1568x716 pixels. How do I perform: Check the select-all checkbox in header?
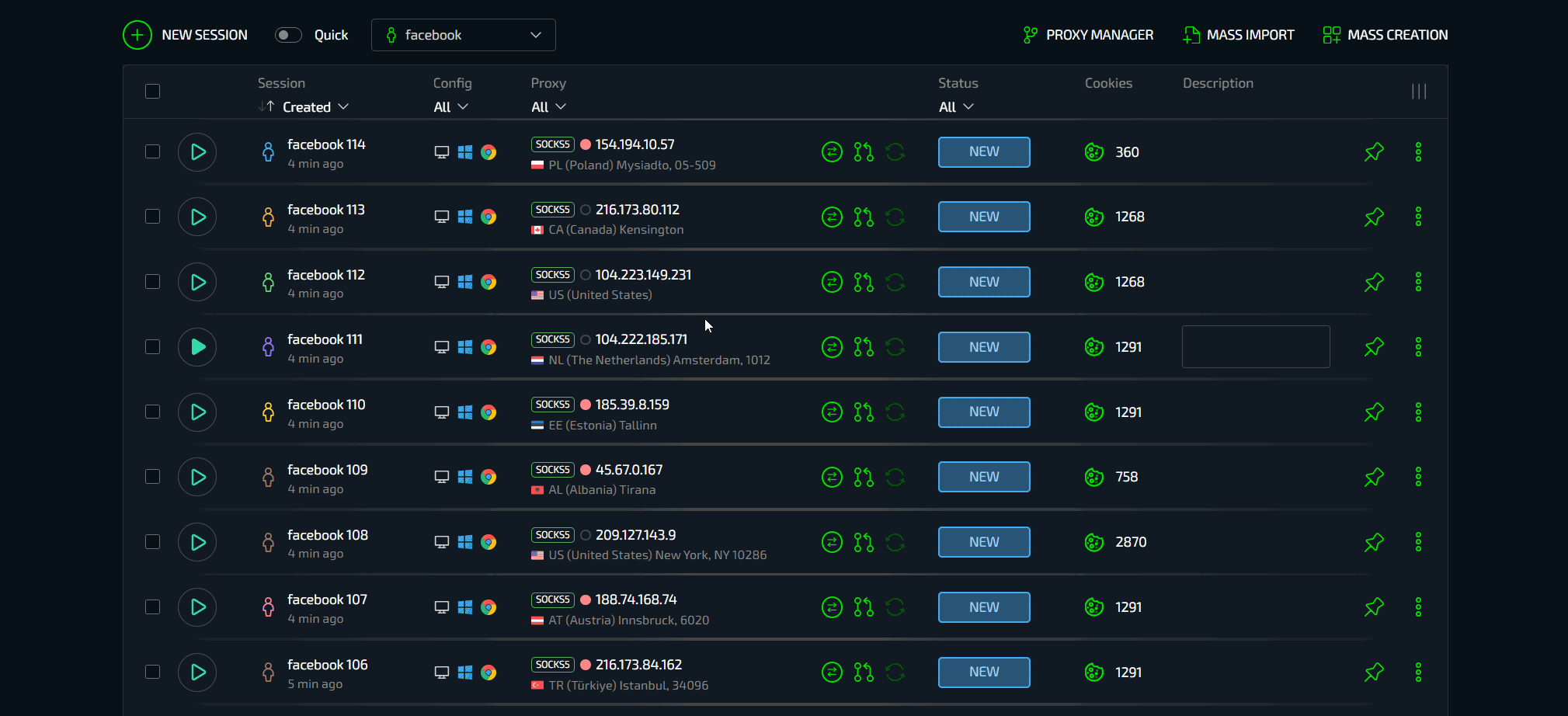pos(153,92)
